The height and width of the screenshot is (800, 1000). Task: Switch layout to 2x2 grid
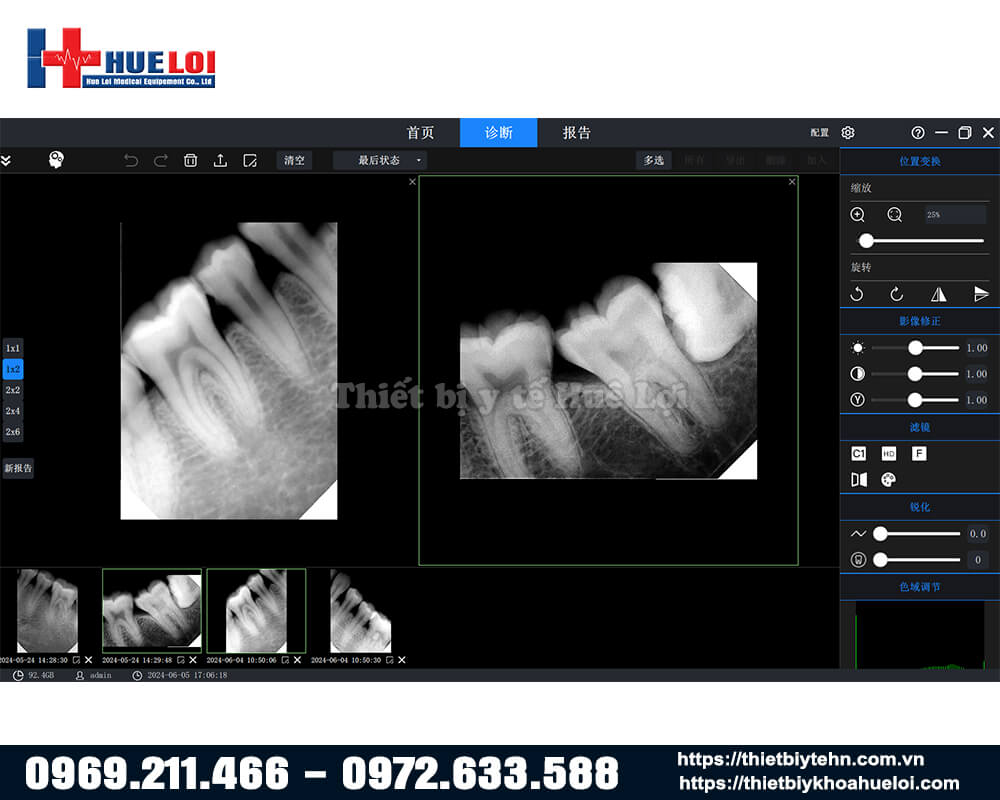[13, 390]
